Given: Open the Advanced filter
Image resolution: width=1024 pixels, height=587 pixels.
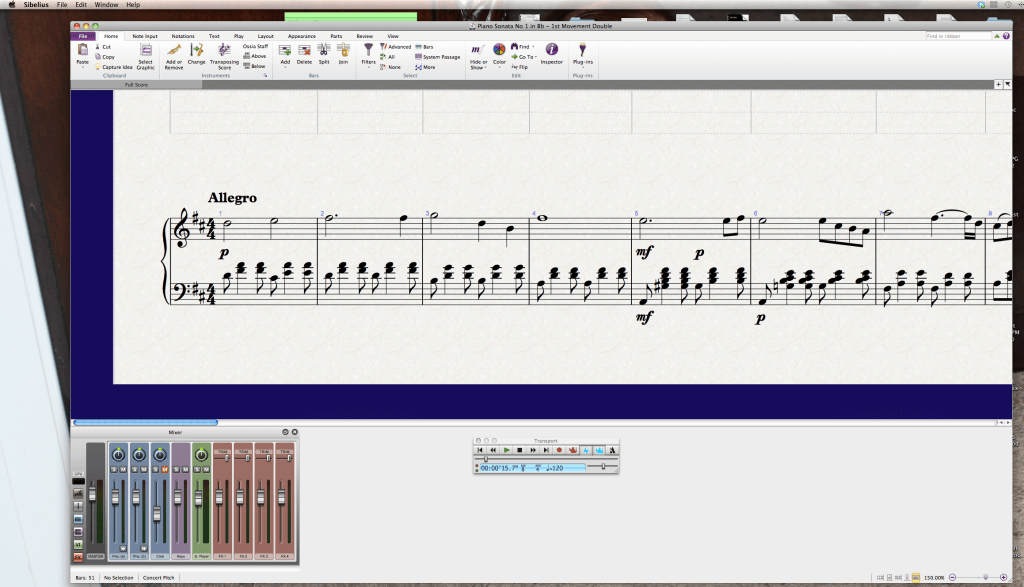Looking at the screenshot, I should (396, 47).
